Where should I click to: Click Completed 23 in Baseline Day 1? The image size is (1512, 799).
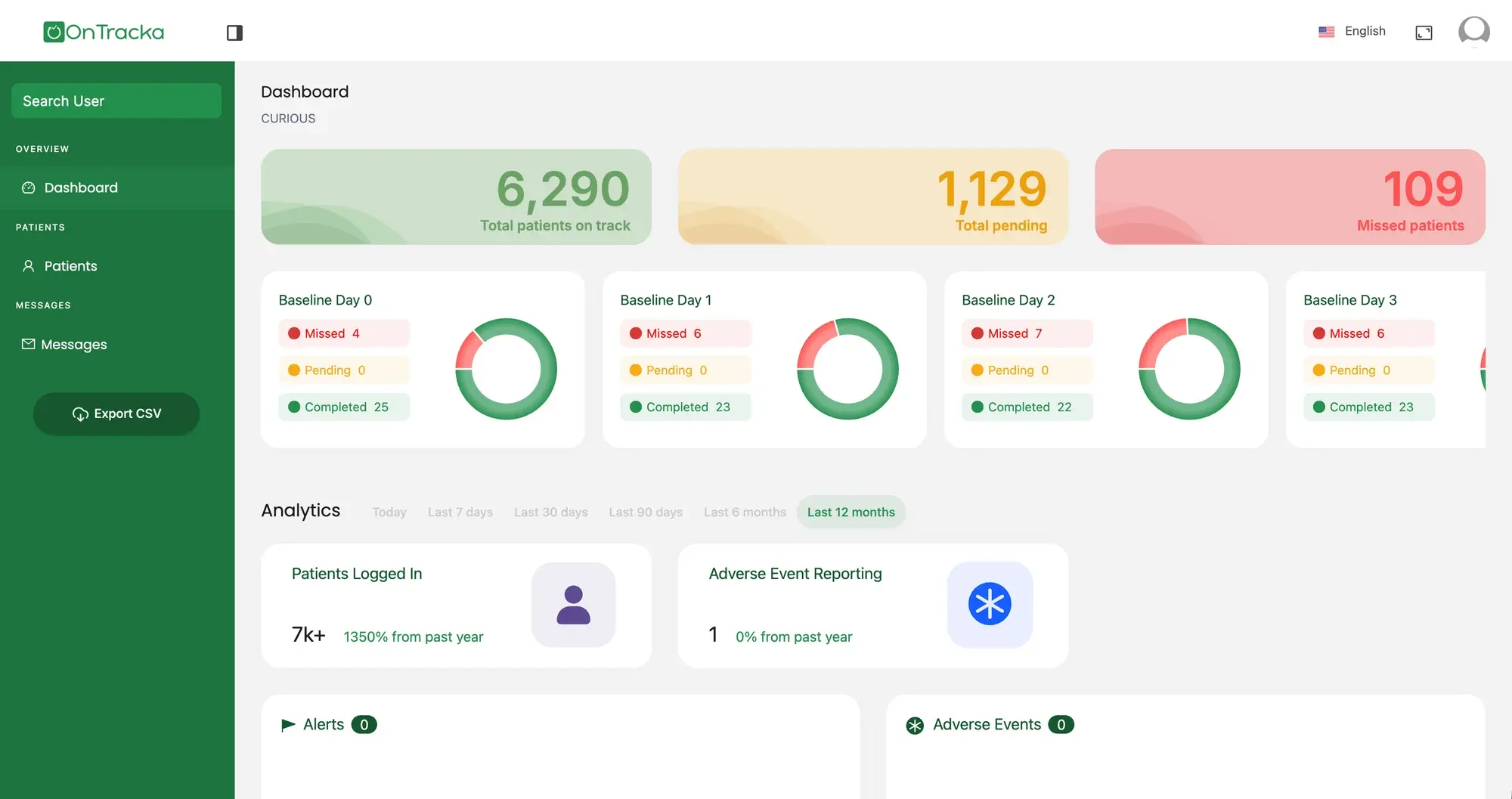686,407
